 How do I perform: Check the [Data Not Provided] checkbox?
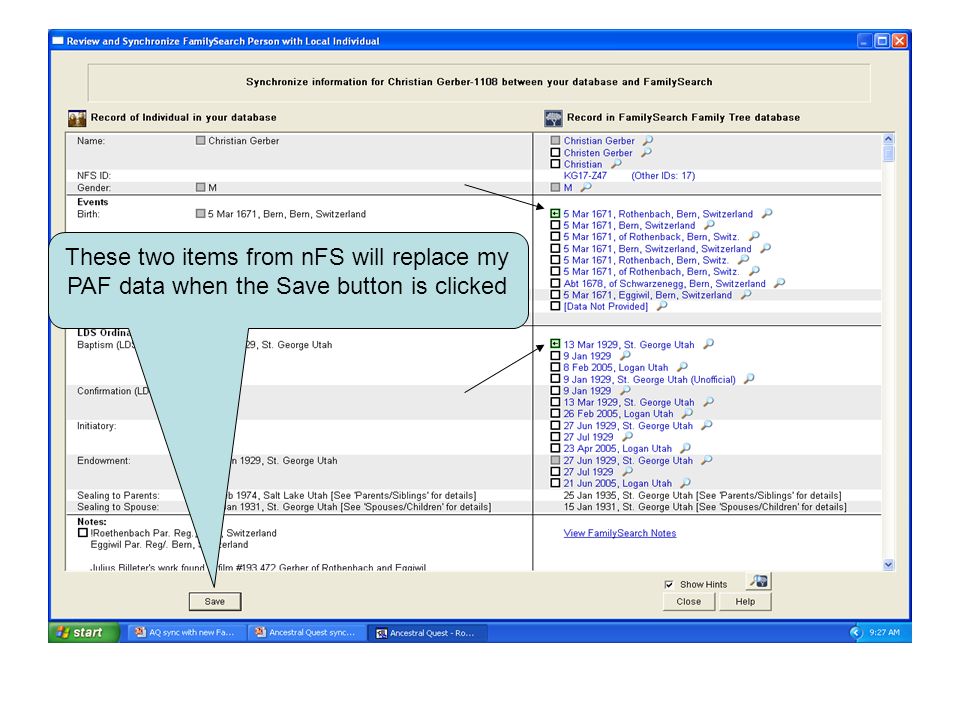click(555, 306)
